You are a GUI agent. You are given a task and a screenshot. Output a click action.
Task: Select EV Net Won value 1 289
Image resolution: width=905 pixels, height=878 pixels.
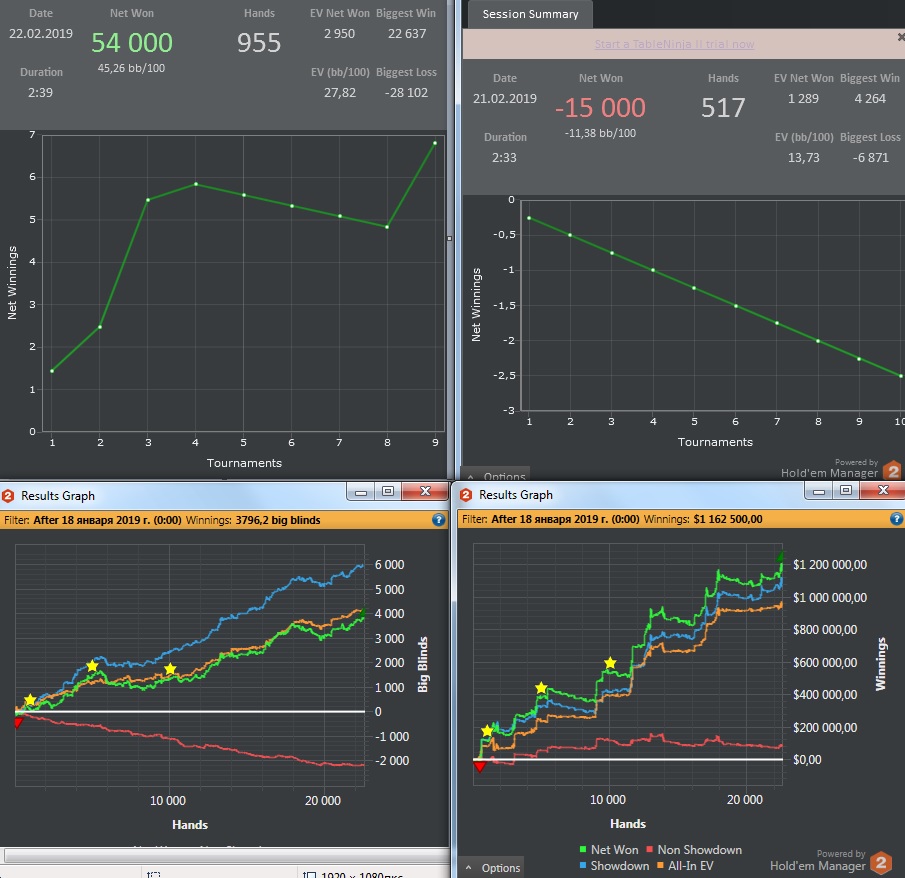[x=803, y=99]
